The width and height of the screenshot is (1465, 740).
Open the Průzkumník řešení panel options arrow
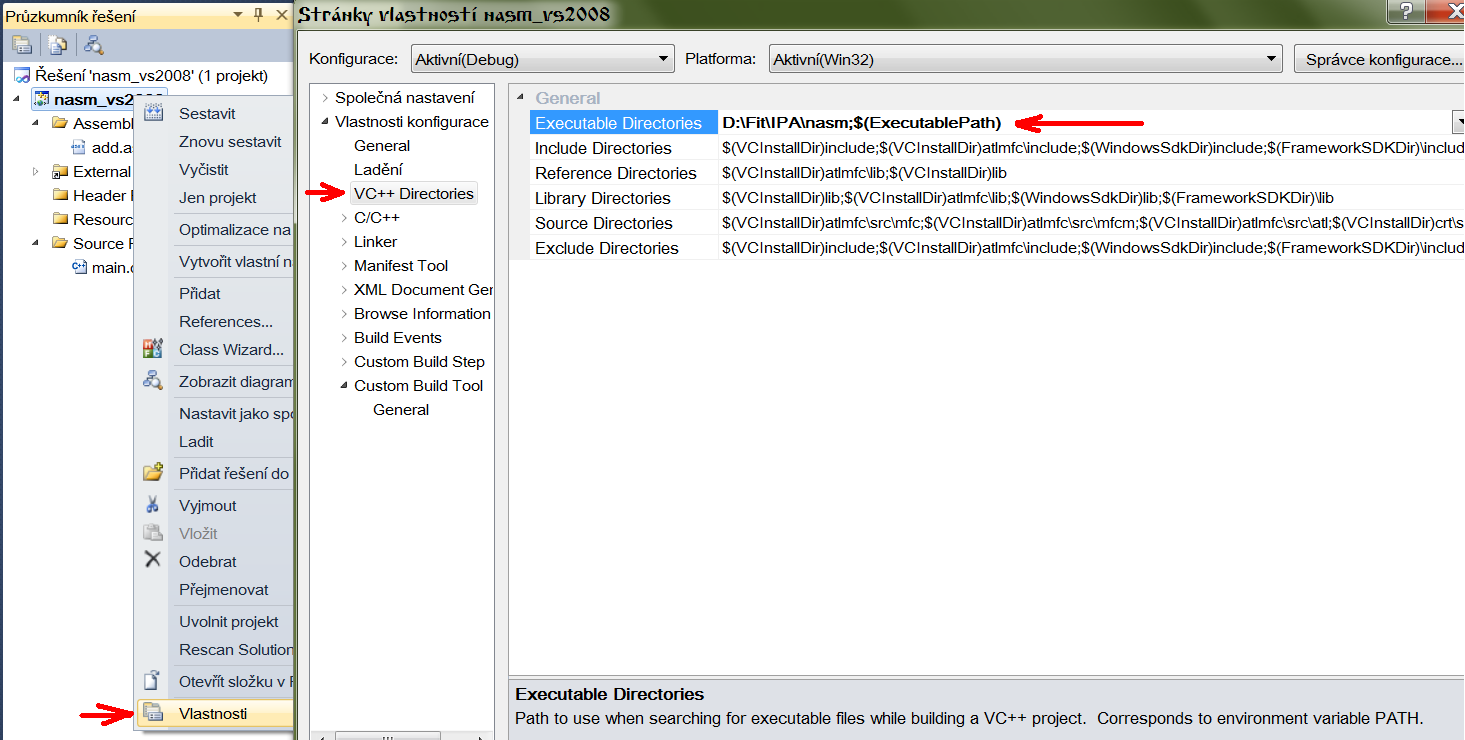(238, 15)
